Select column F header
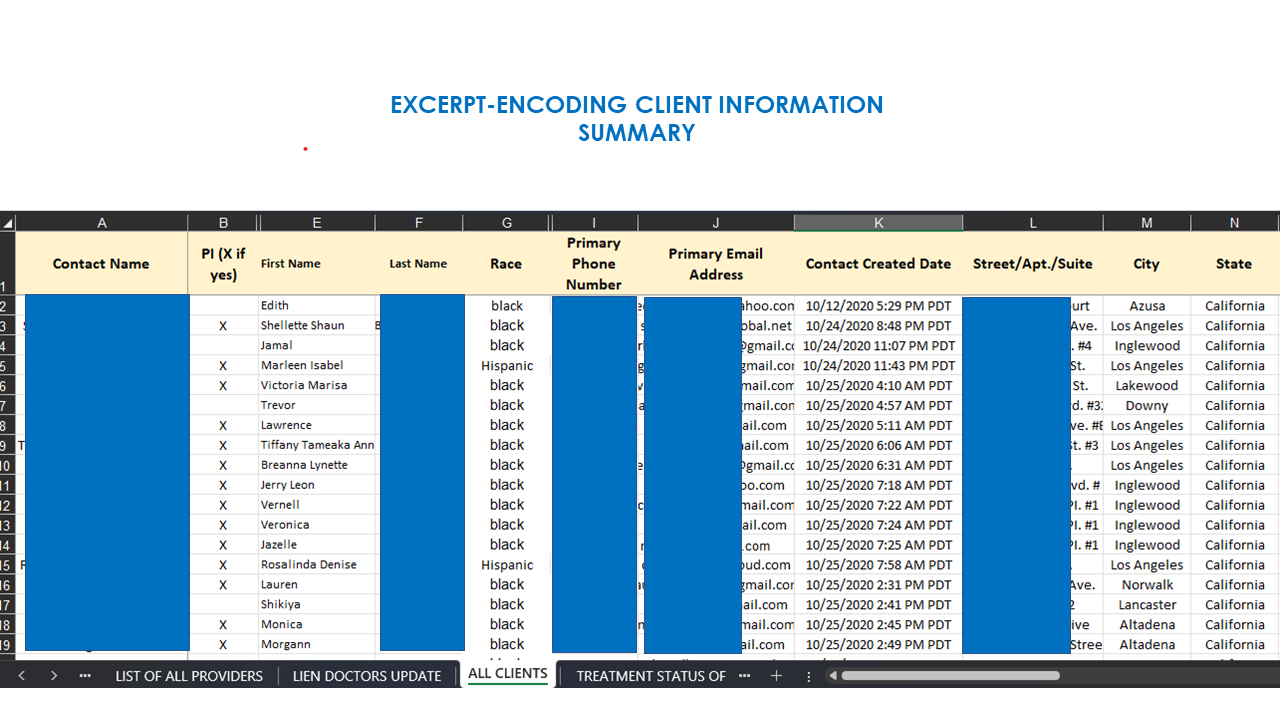Screen dimensions: 1280x720 click(x=419, y=223)
